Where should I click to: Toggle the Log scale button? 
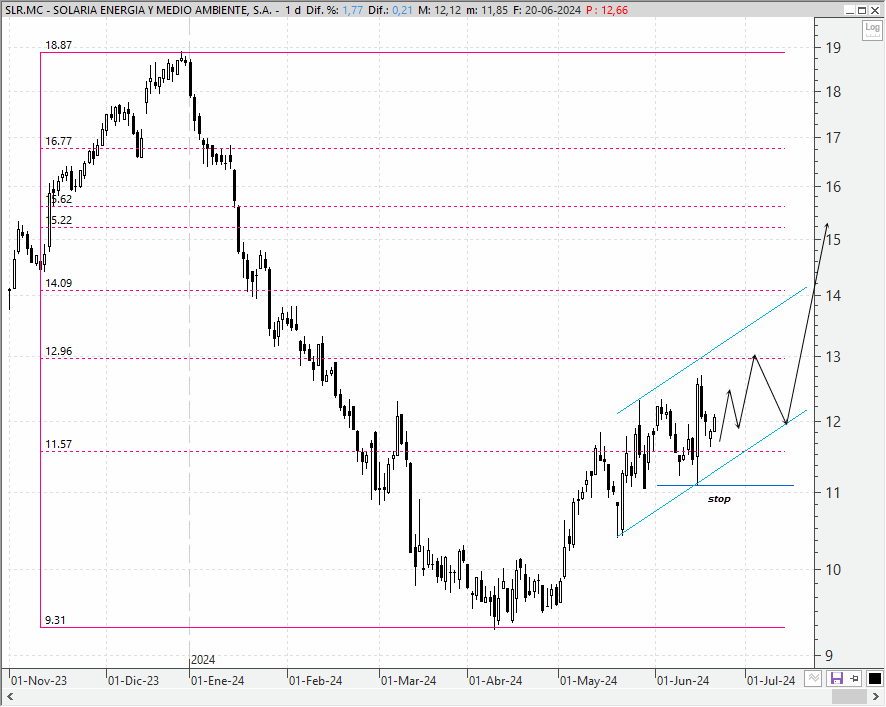point(872,30)
